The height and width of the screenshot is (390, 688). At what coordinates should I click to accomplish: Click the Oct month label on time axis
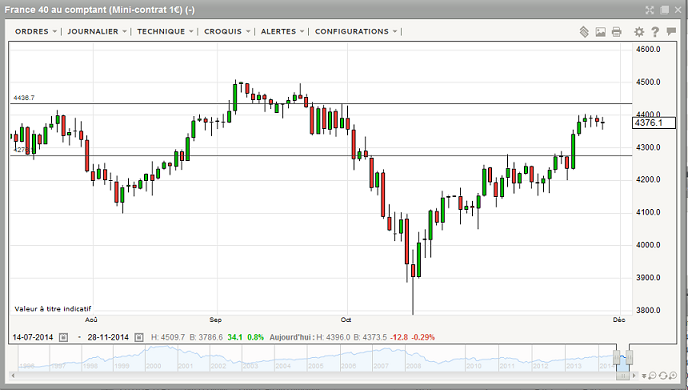coord(346,320)
